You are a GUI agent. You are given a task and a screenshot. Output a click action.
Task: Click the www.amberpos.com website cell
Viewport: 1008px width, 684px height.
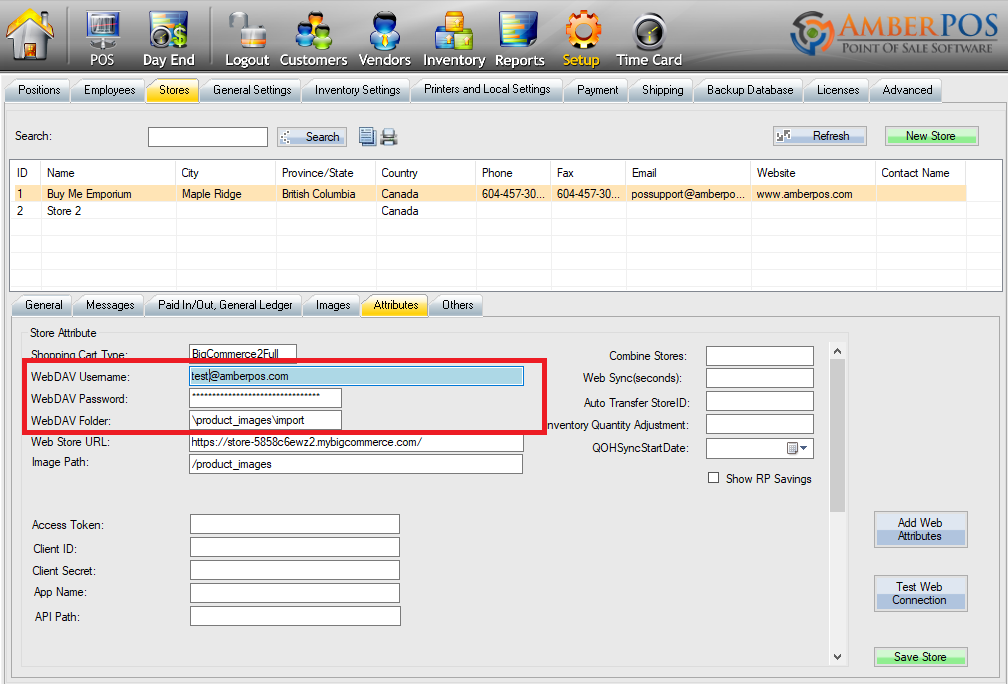click(813, 194)
